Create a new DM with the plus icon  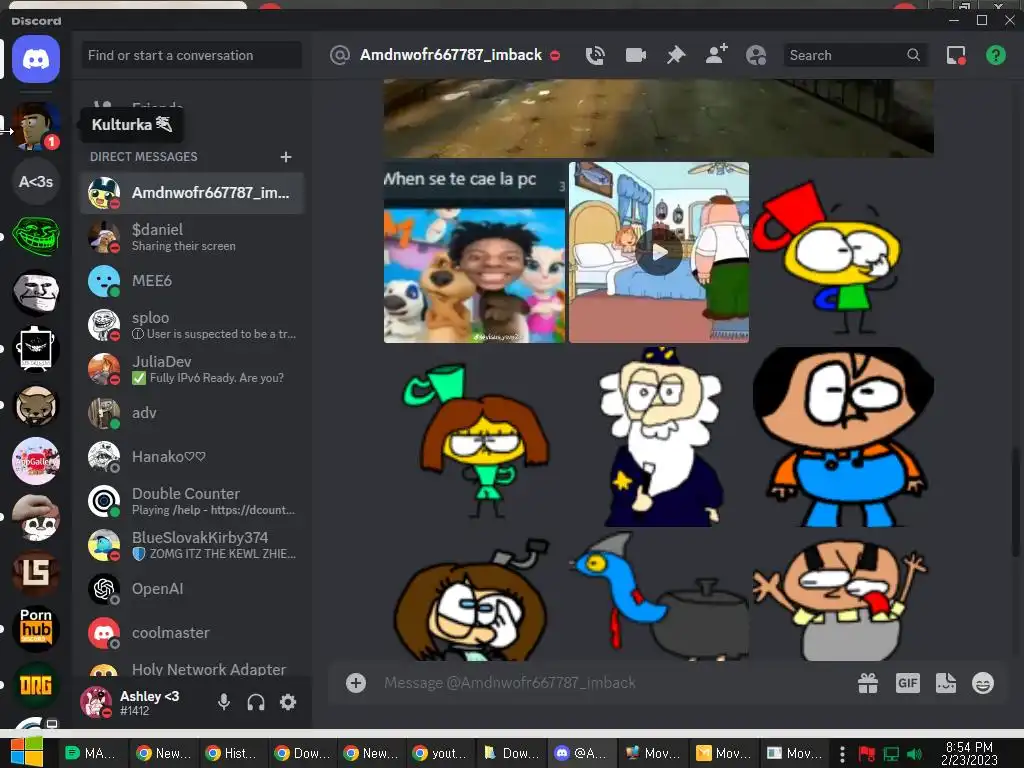coord(285,157)
